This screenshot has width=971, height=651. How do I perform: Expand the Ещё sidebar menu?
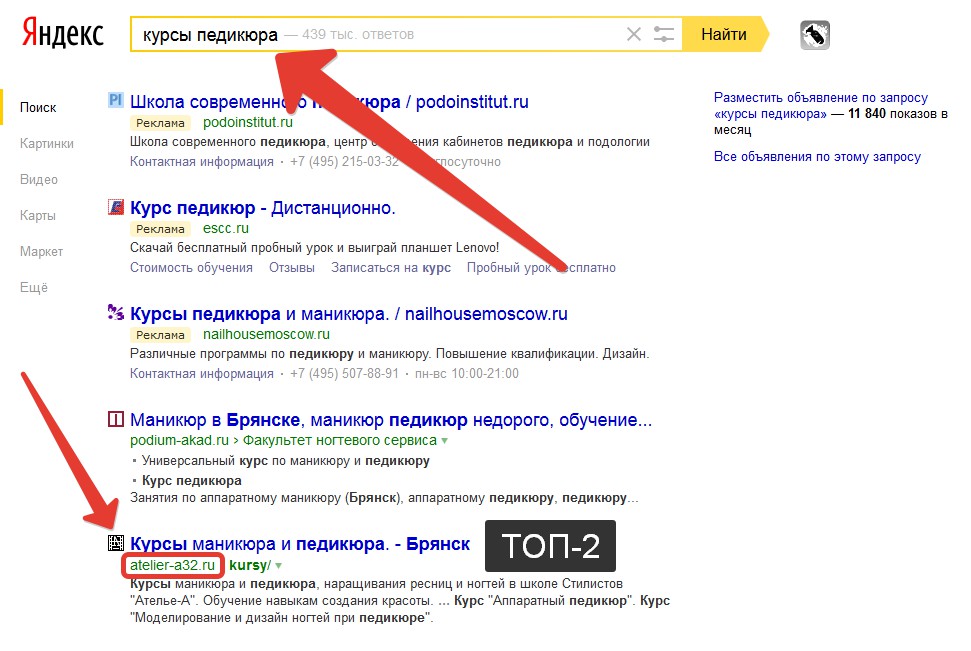tap(33, 287)
